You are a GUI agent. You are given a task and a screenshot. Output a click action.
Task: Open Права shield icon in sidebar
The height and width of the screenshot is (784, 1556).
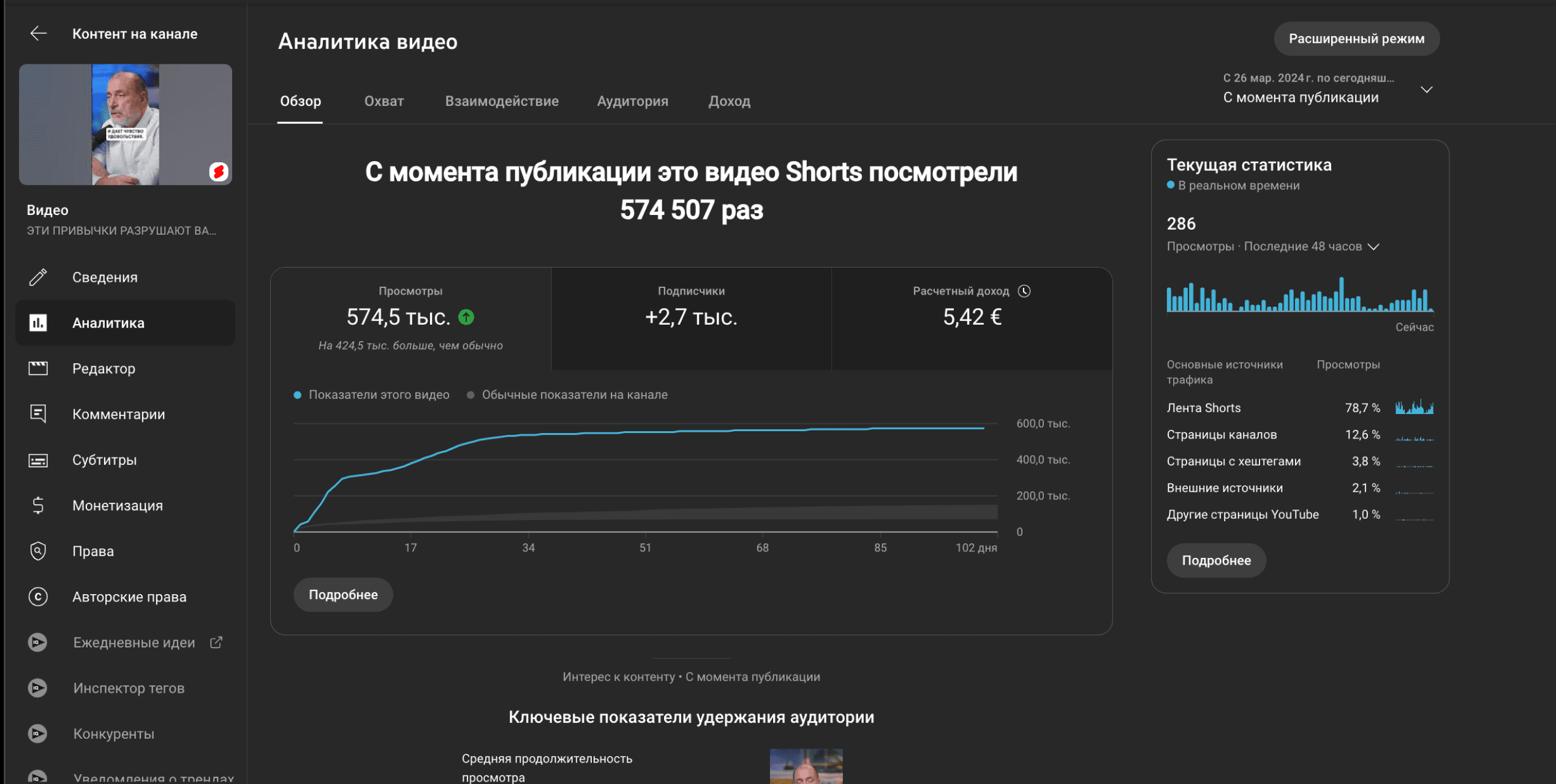point(38,551)
